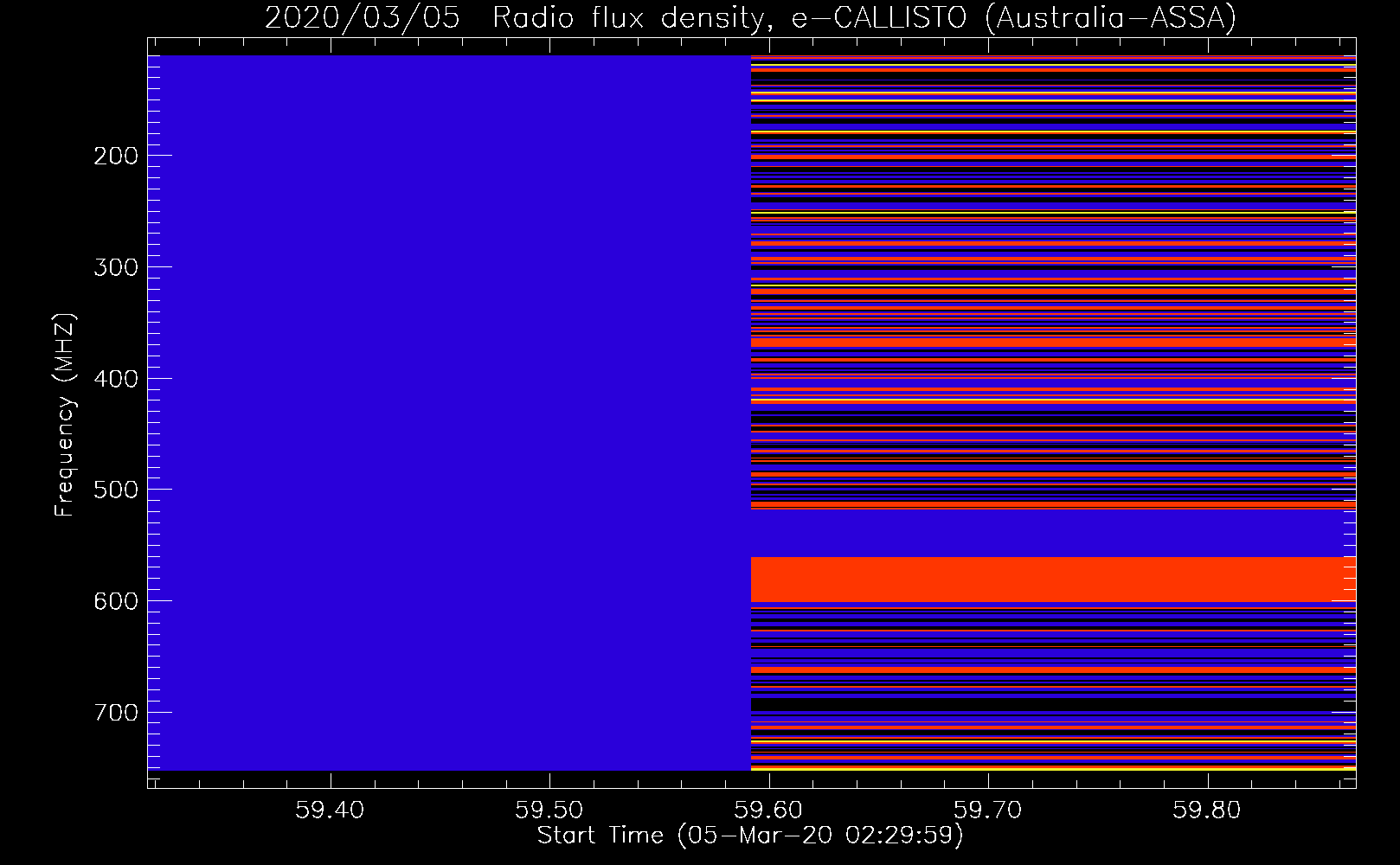This screenshot has width=1400, height=865.
Task: Click the time tick label "59.70"
Action: 987,811
